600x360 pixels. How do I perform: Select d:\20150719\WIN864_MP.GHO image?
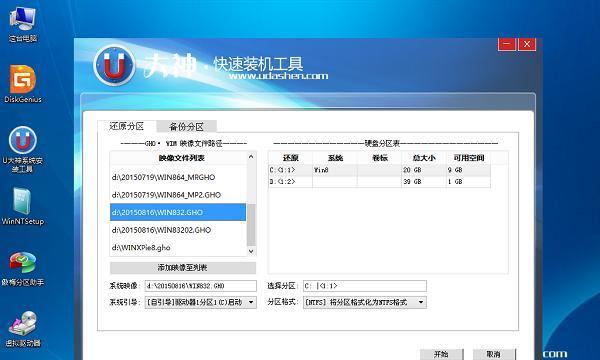point(178,177)
